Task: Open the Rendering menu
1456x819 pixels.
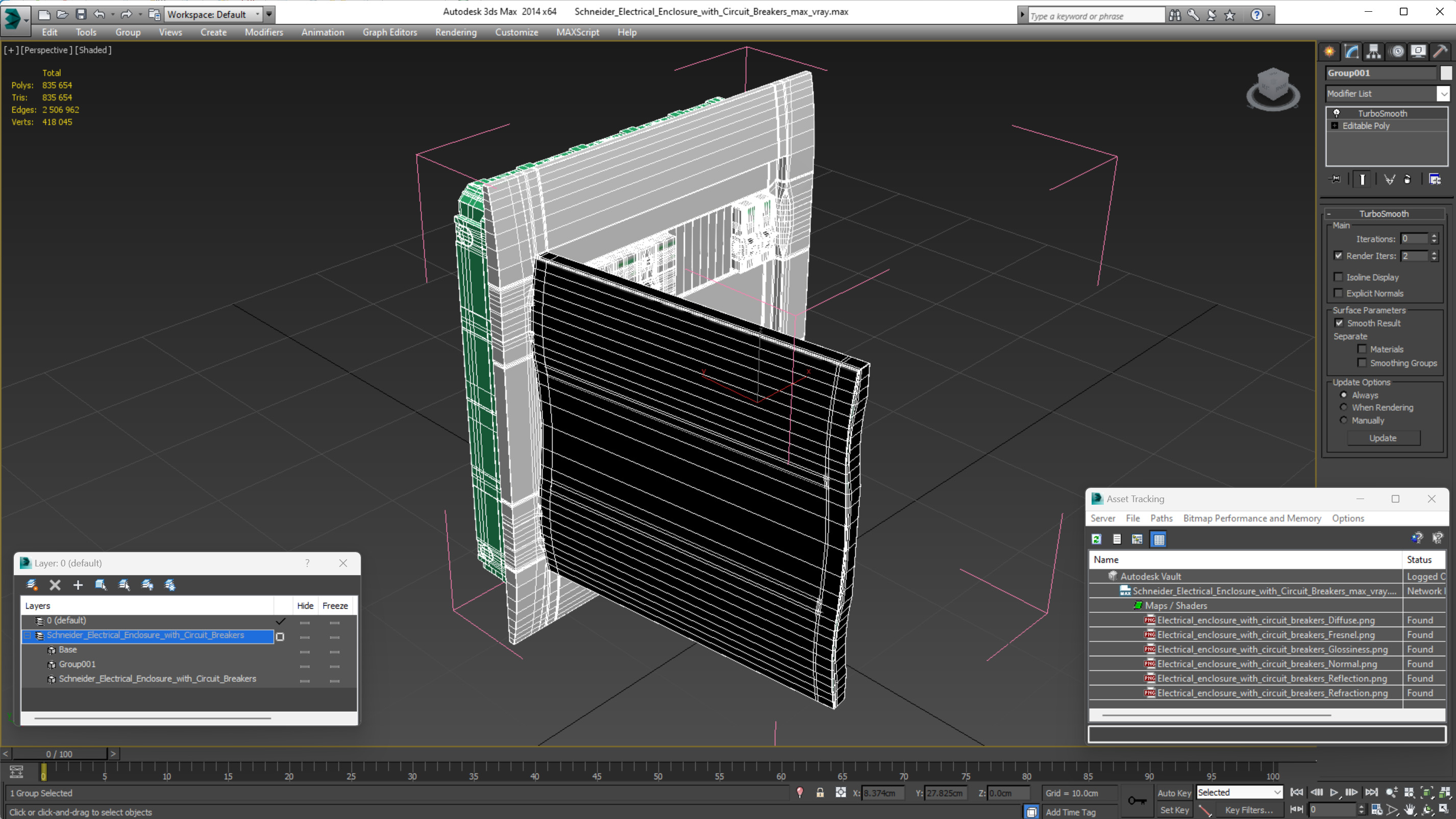Action: point(456,32)
